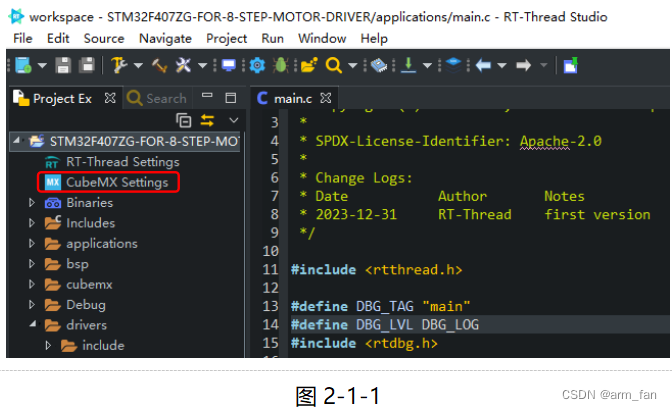Image resolution: width=672 pixels, height=410 pixels.
Task: Click the blue gear settings icon
Action: (257, 65)
